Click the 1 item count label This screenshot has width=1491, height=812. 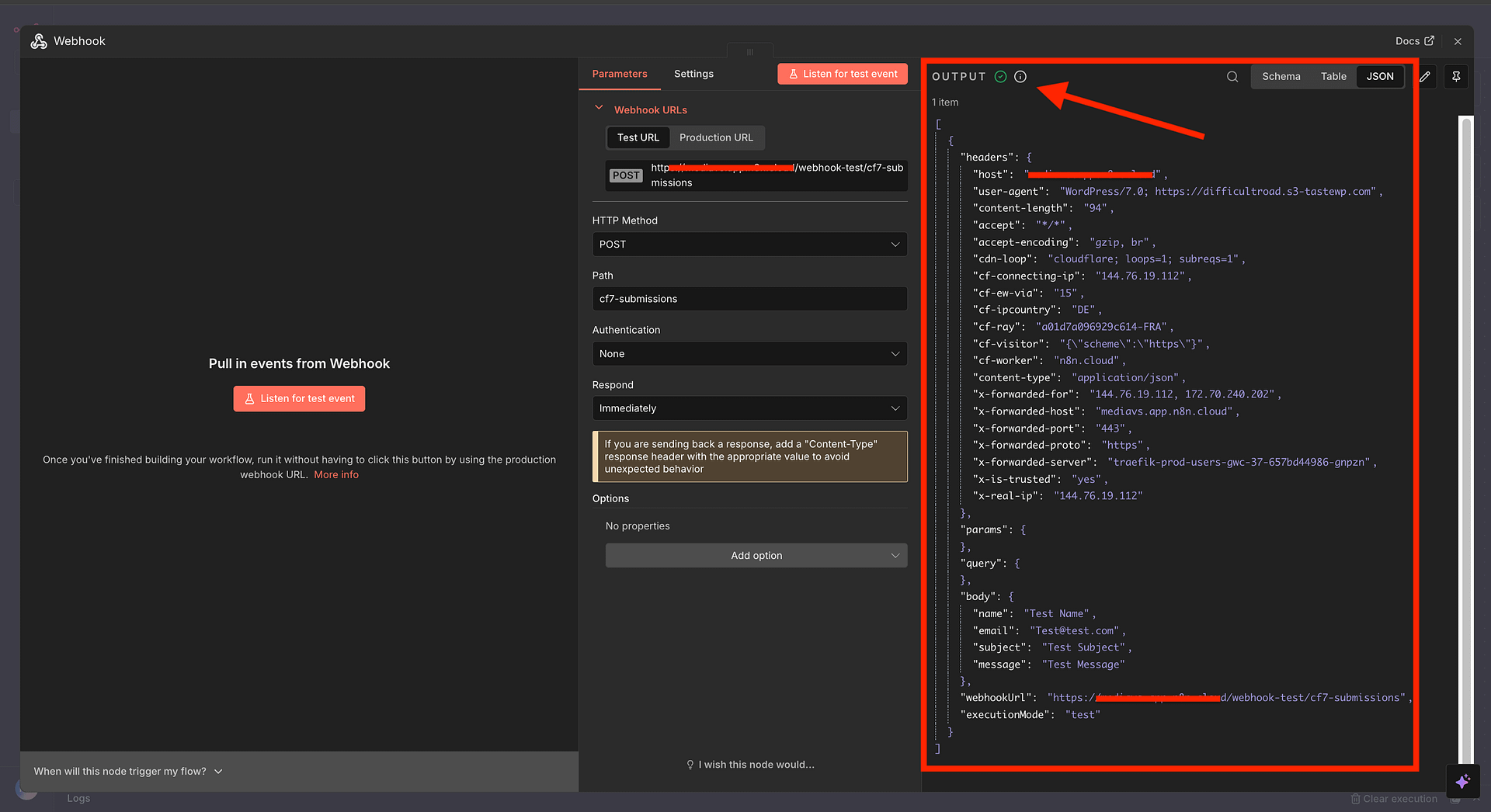click(945, 102)
